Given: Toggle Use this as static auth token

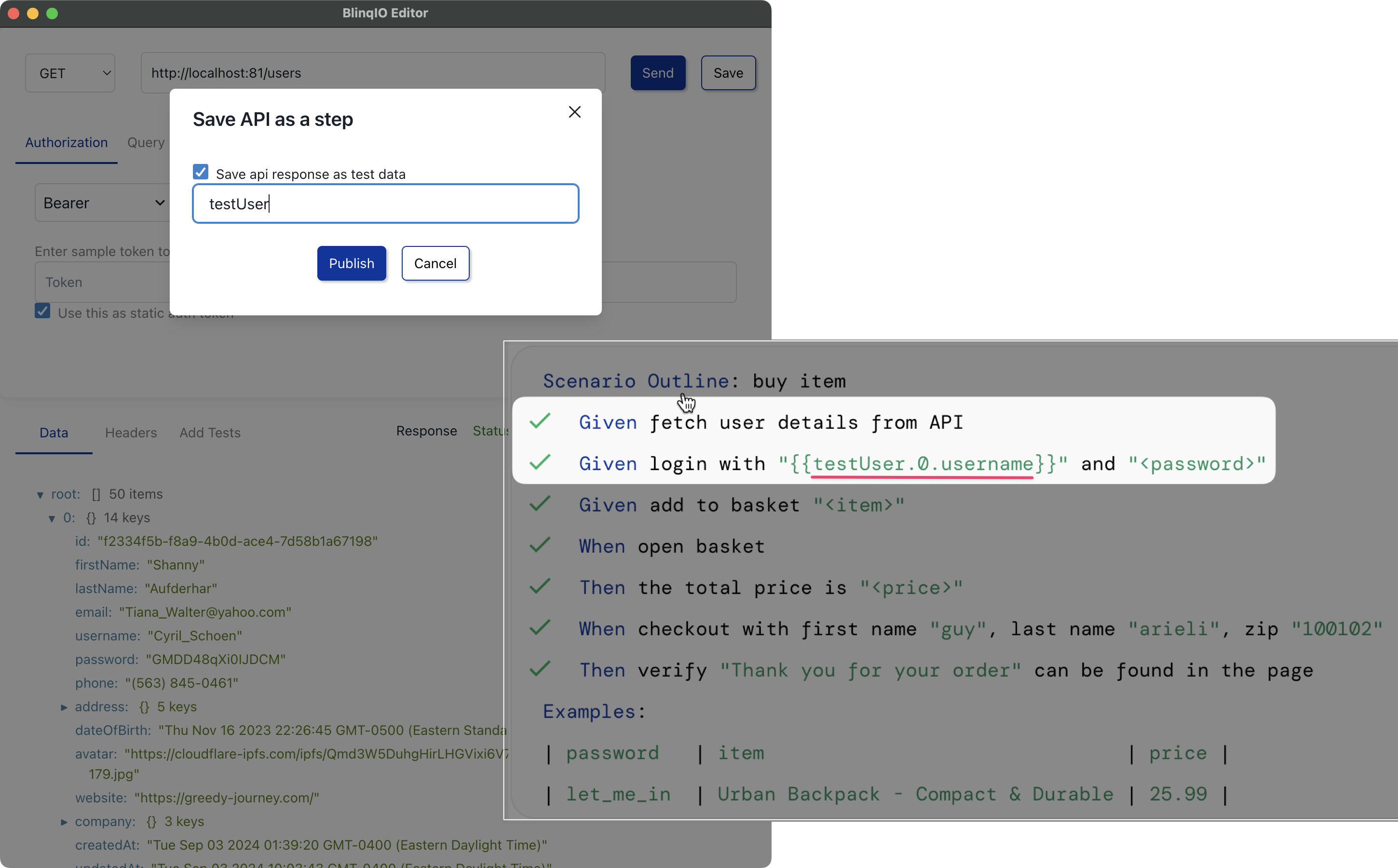Looking at the screenshot, I should click(x=42, y=311).
